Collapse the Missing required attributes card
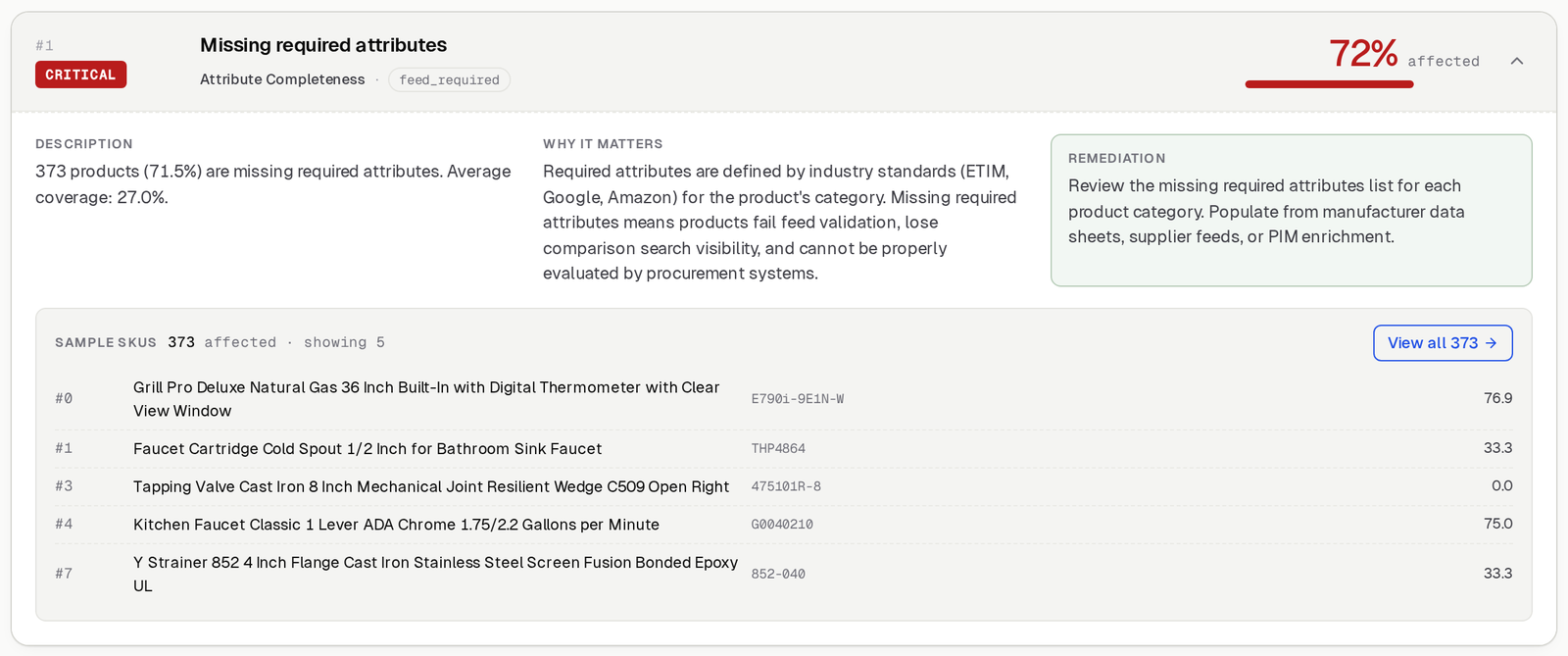 tap(1517, 61)
